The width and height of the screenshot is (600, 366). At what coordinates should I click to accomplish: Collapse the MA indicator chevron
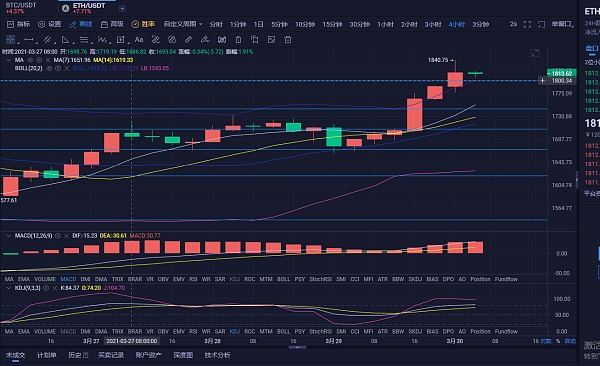(x=8, y=60)
